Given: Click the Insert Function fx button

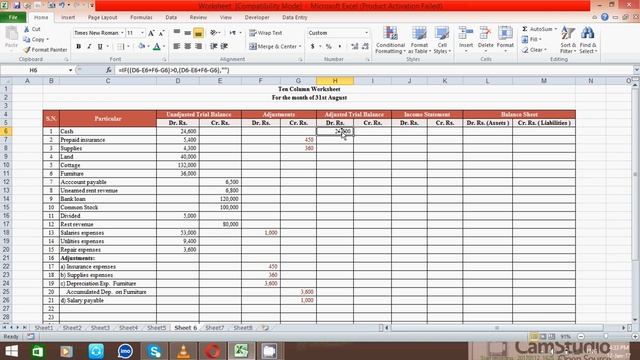Looking at the screenshot, I should pos(109,70).
